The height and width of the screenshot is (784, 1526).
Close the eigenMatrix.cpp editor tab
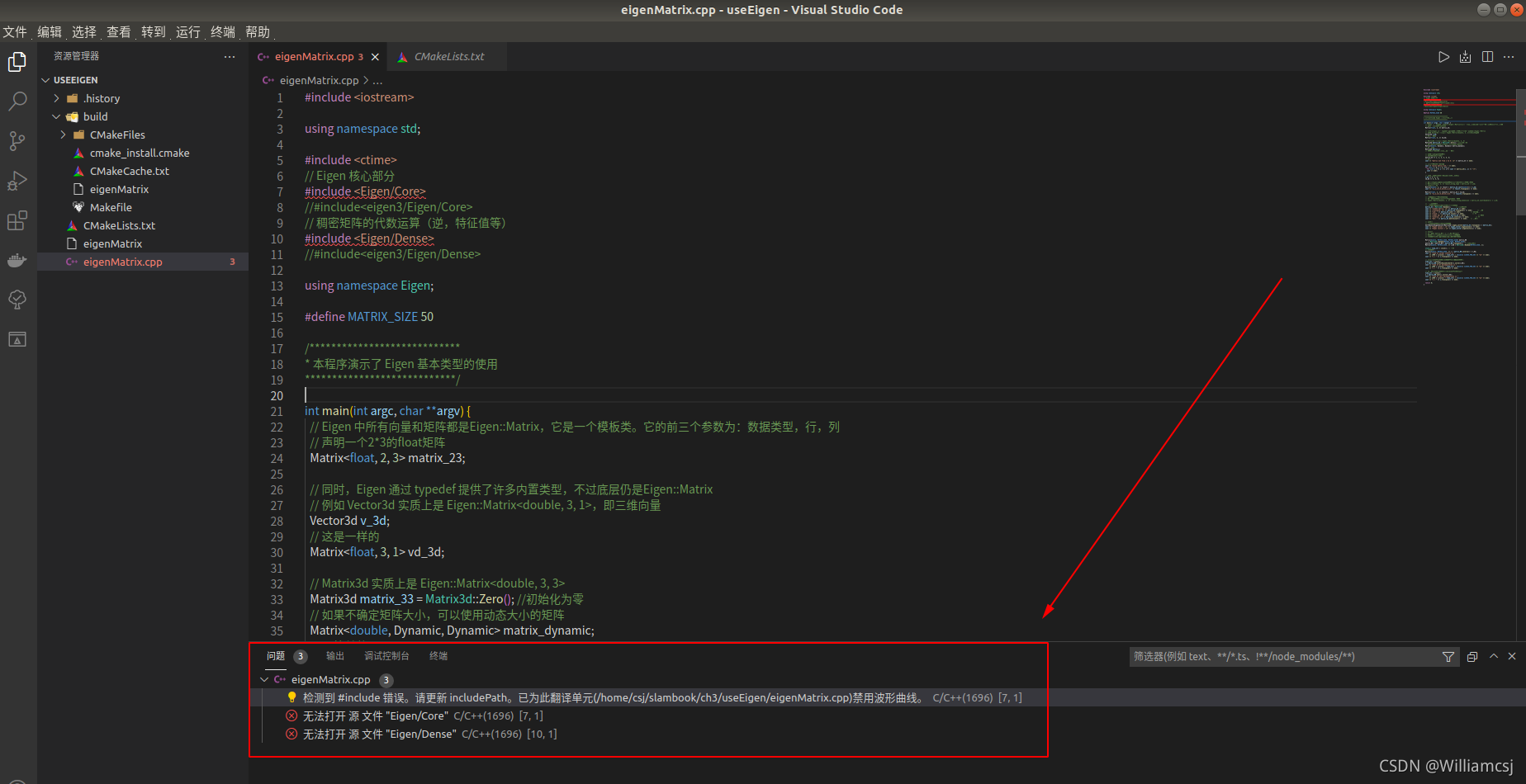pyautogui.click(x=375, y=57)
